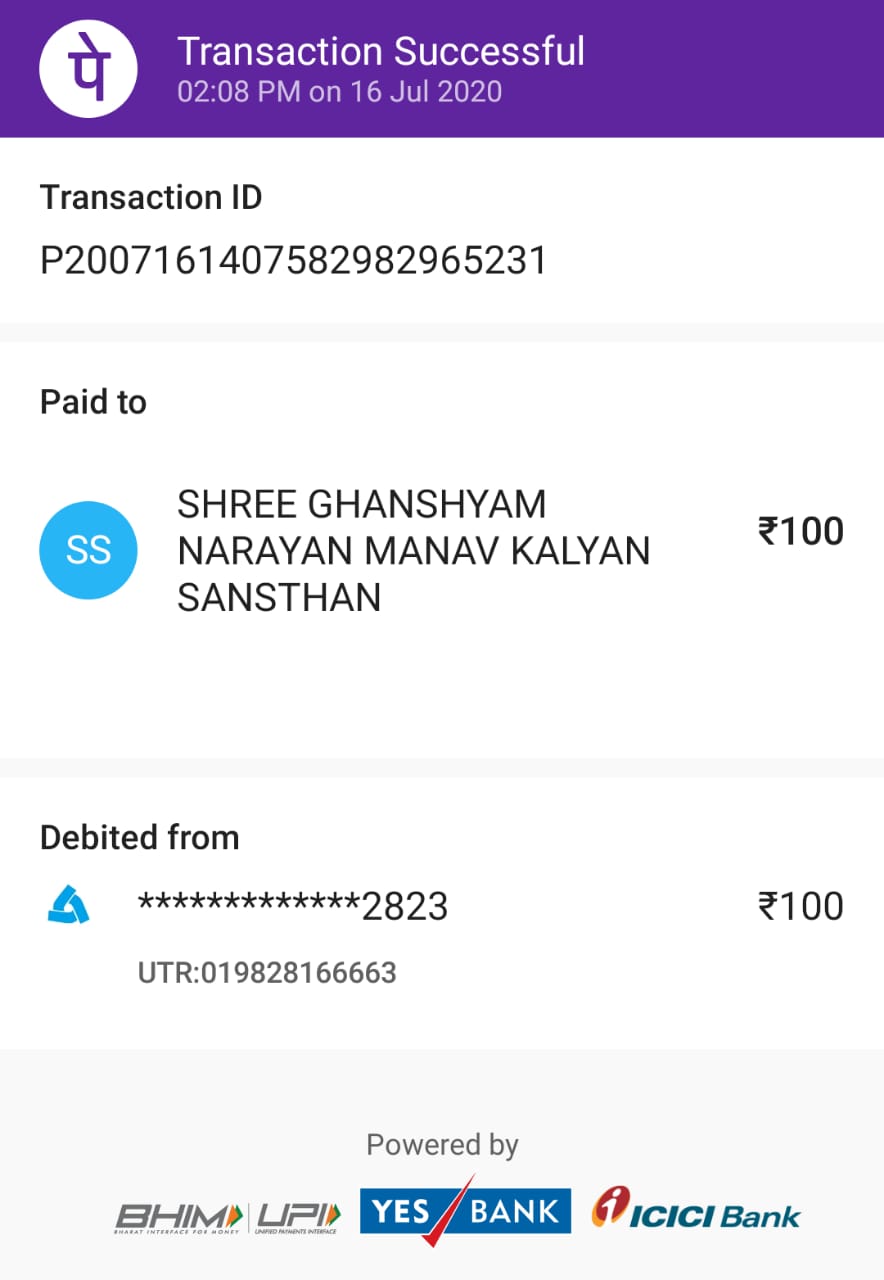Tap the ₹100 amount beside recipient
The width and height of the screenshot is (884, 1280).
click(800, 531)
